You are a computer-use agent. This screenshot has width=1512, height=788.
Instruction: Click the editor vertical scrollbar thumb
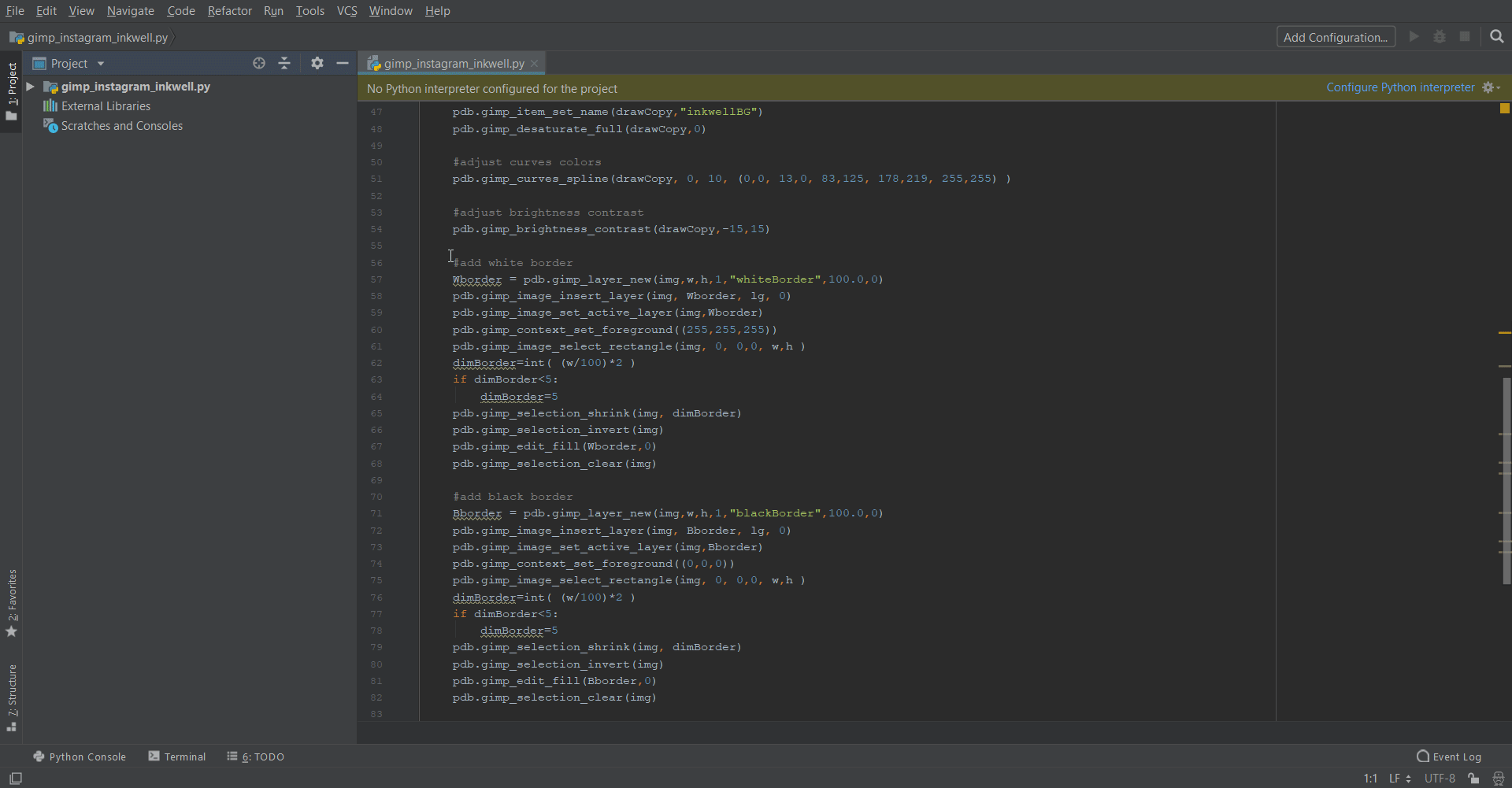(1506, 481)
